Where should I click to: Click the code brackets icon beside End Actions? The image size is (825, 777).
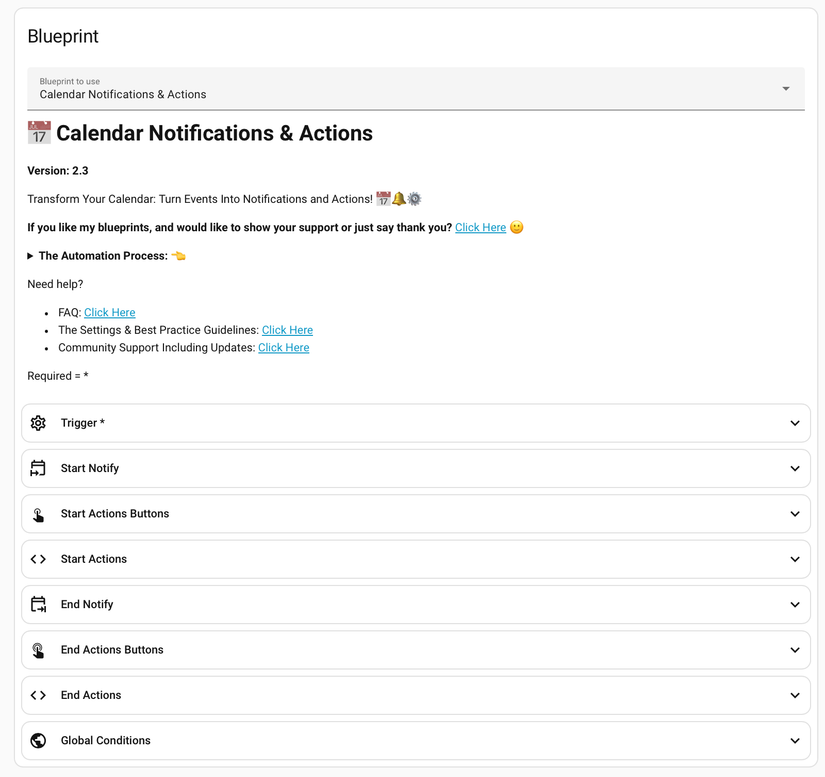38,695
